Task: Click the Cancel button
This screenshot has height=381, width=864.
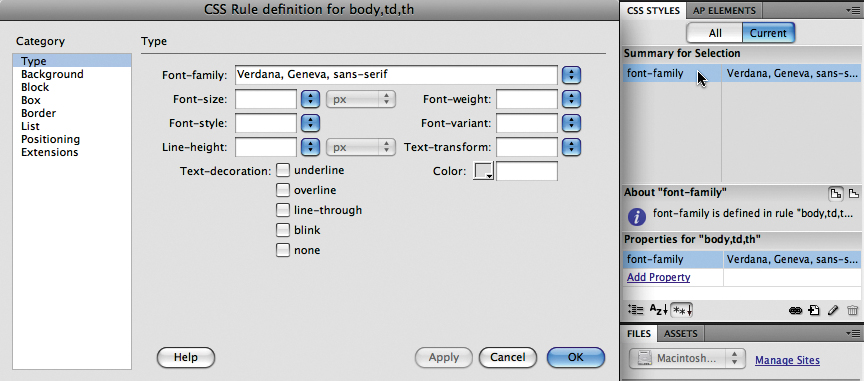Action: pyautogui.click(x=507, y=357)
